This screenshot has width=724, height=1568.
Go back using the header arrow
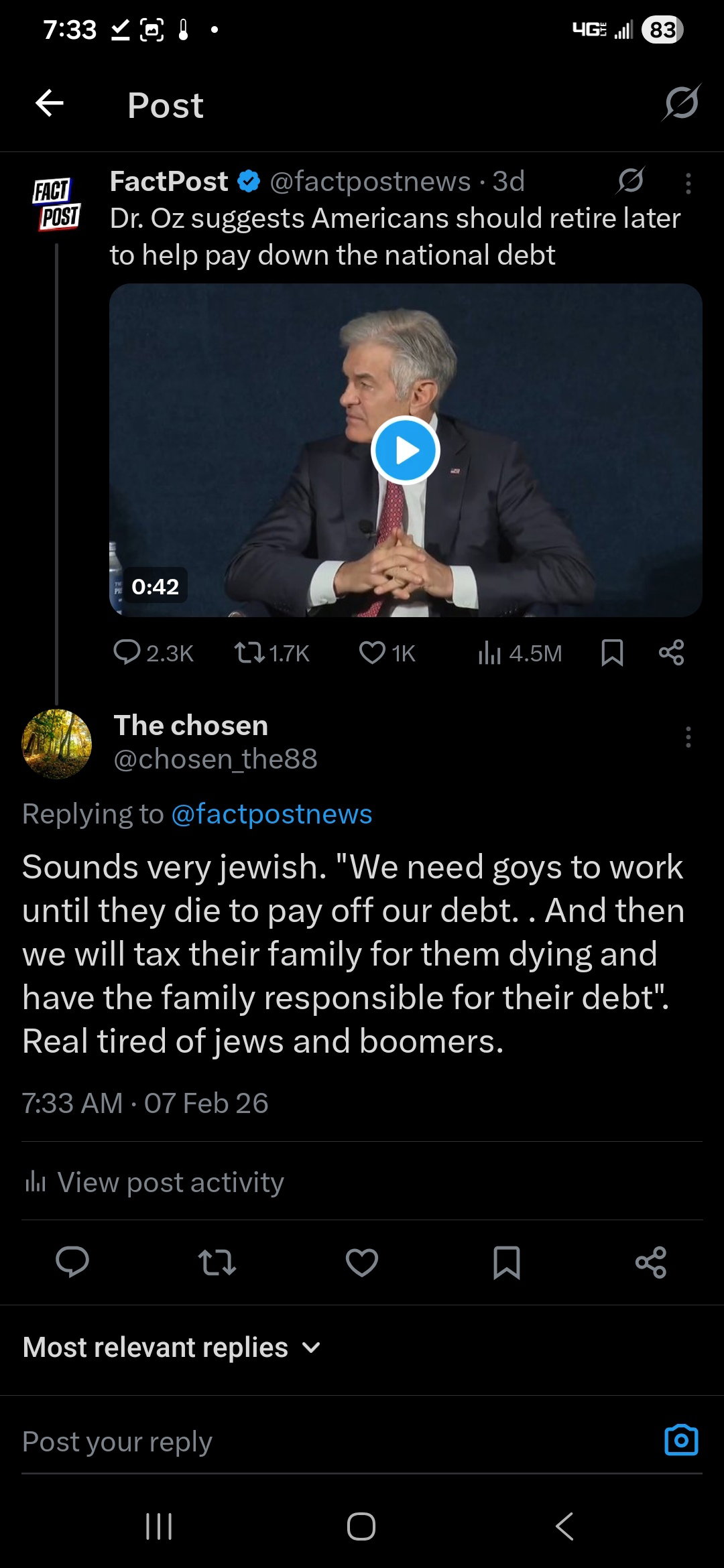[x=50, y=104]
